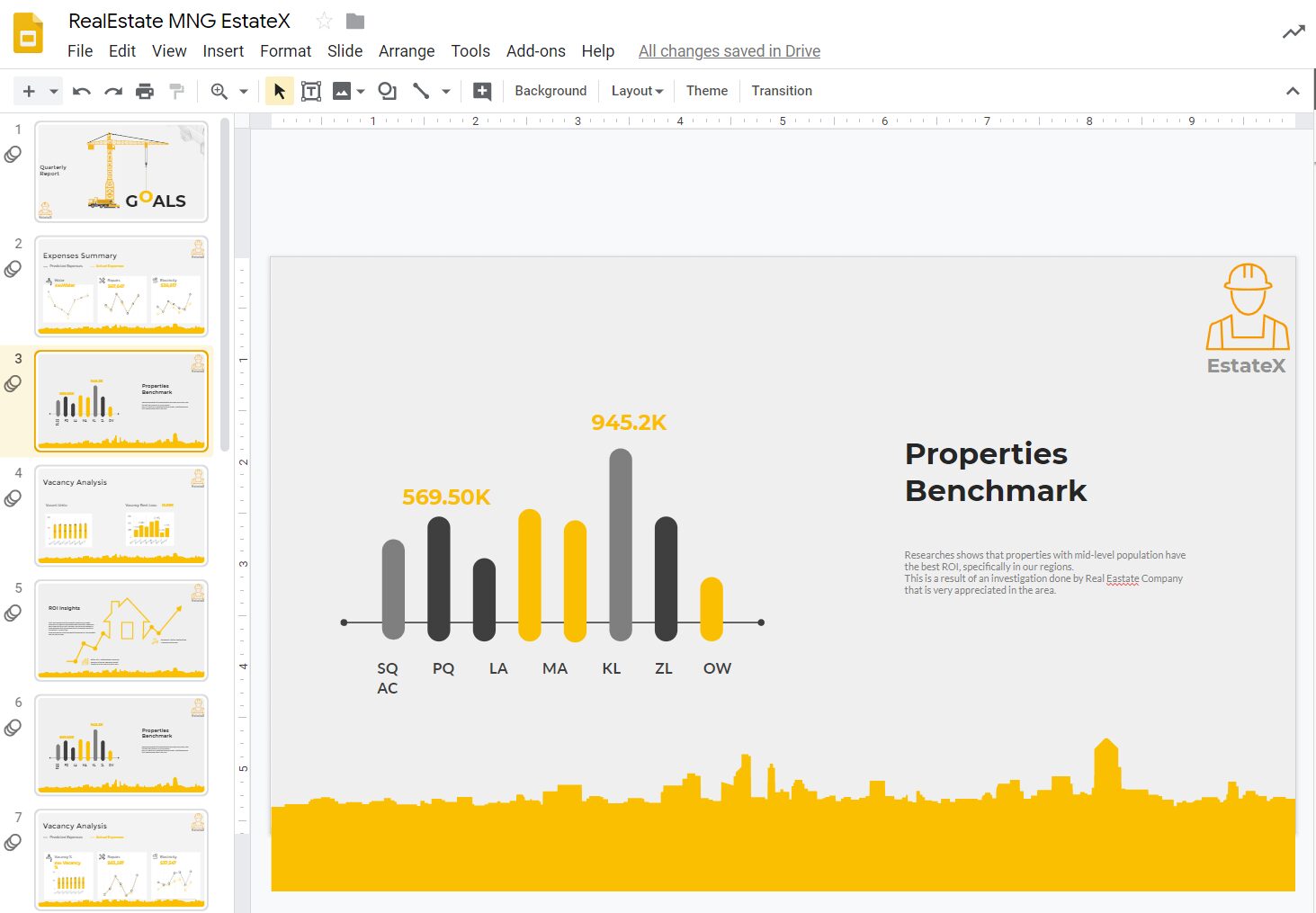The image size is (1316, 913).
Task: Open the Line tool dropdown arrow
Action: click(445, 90)
